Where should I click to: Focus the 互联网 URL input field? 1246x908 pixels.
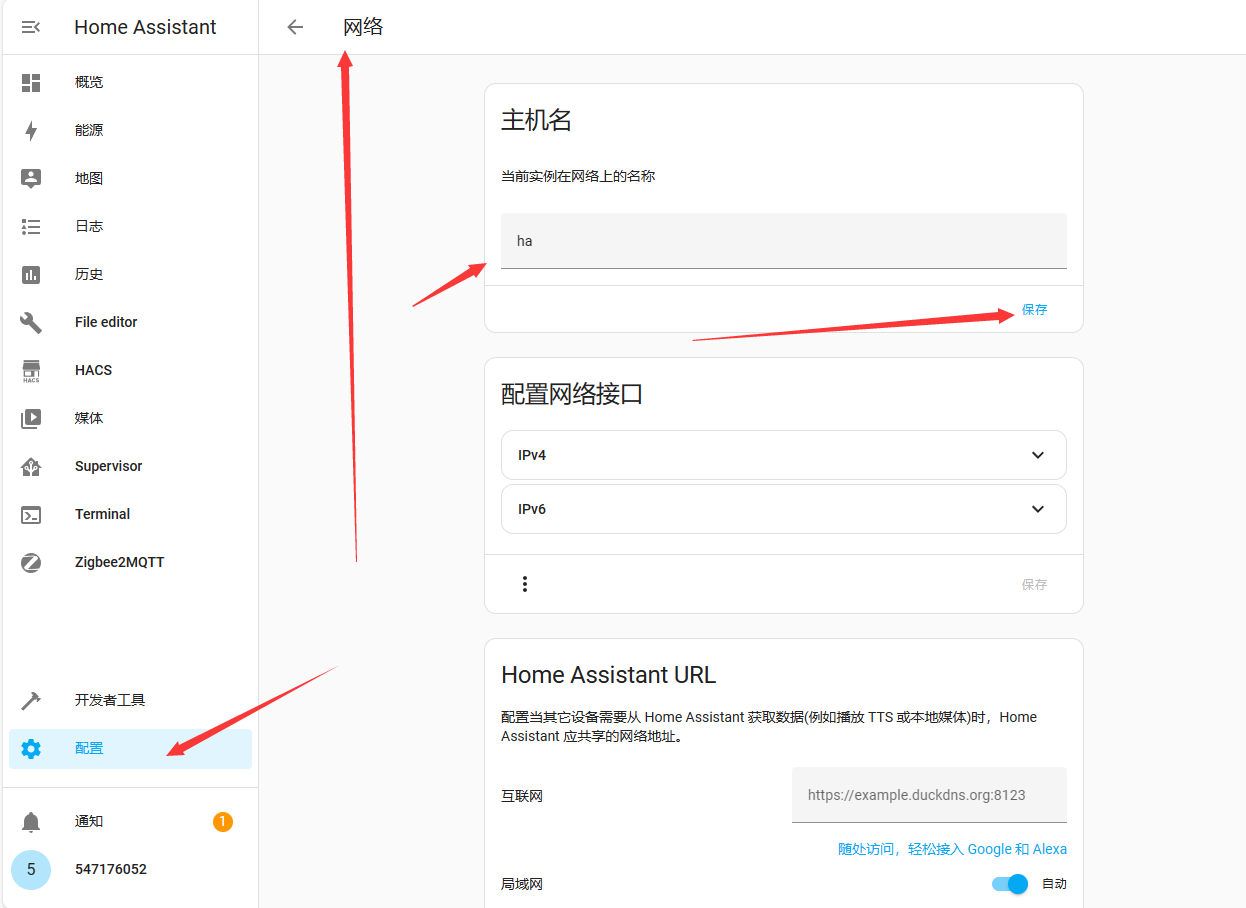tap(929, 795)
